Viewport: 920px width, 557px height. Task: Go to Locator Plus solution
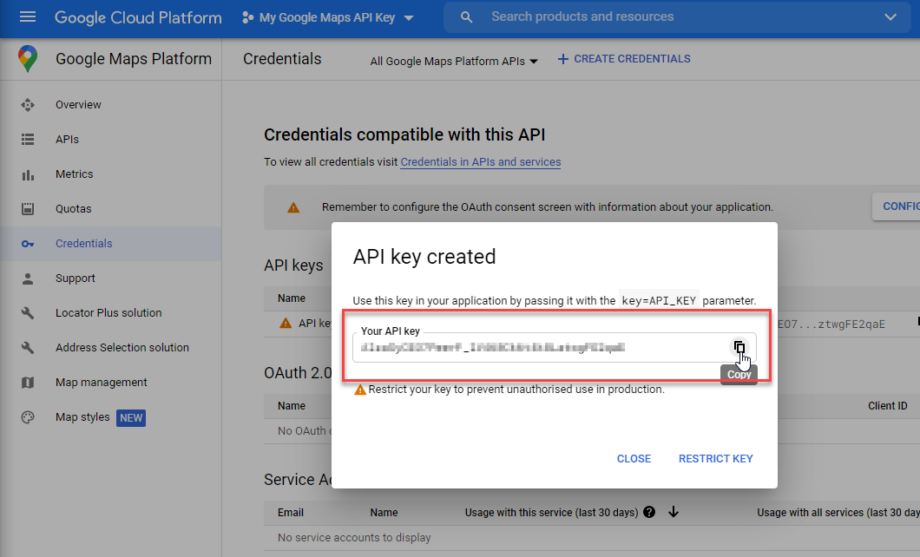pos(108,313)
